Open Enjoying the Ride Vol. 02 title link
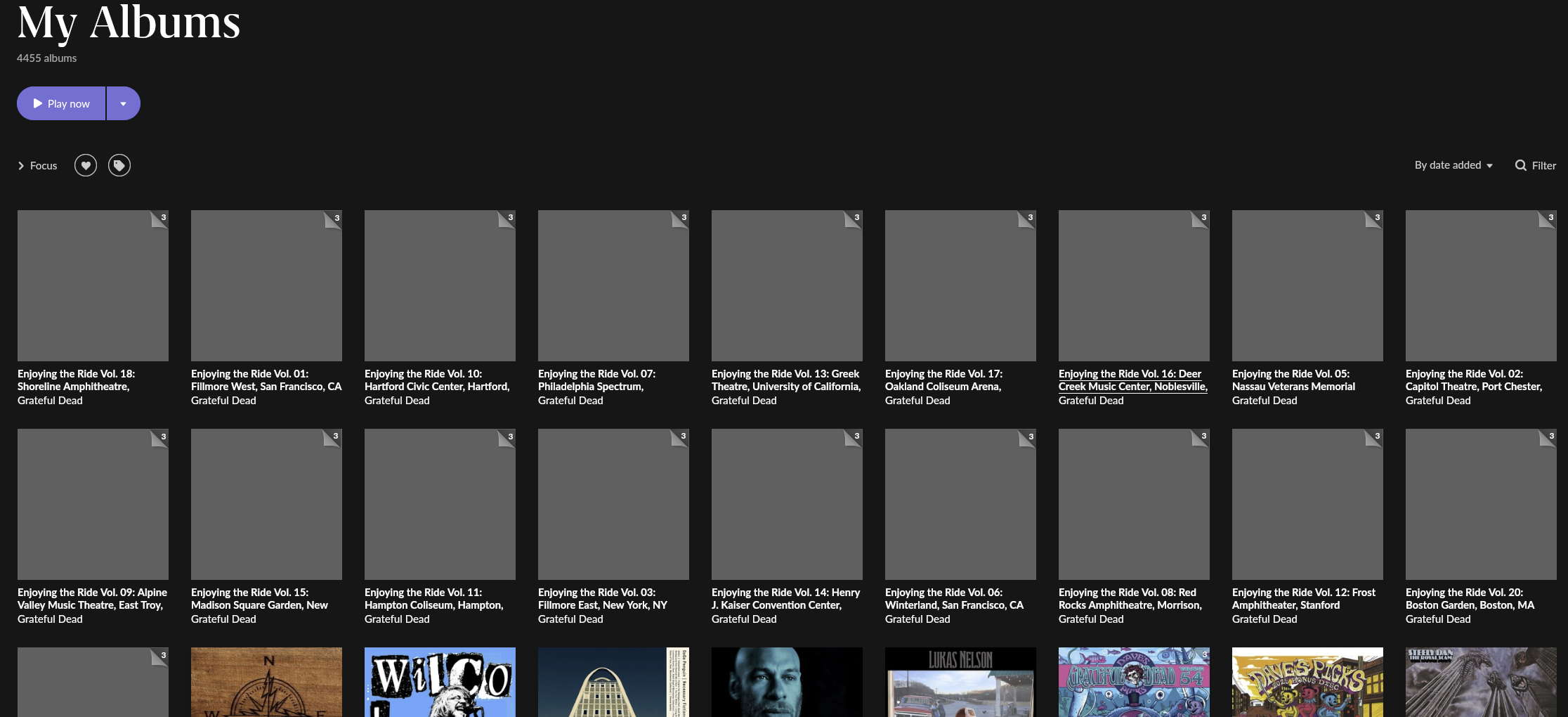Image resolution: width=1568 pixels, height=717 pixels. coord(1474,380)
